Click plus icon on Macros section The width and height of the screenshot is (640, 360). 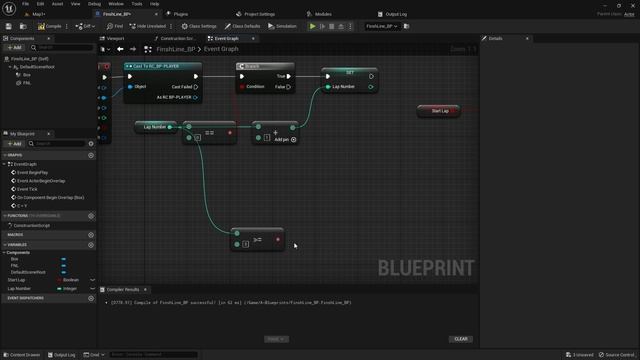point(91,235)
